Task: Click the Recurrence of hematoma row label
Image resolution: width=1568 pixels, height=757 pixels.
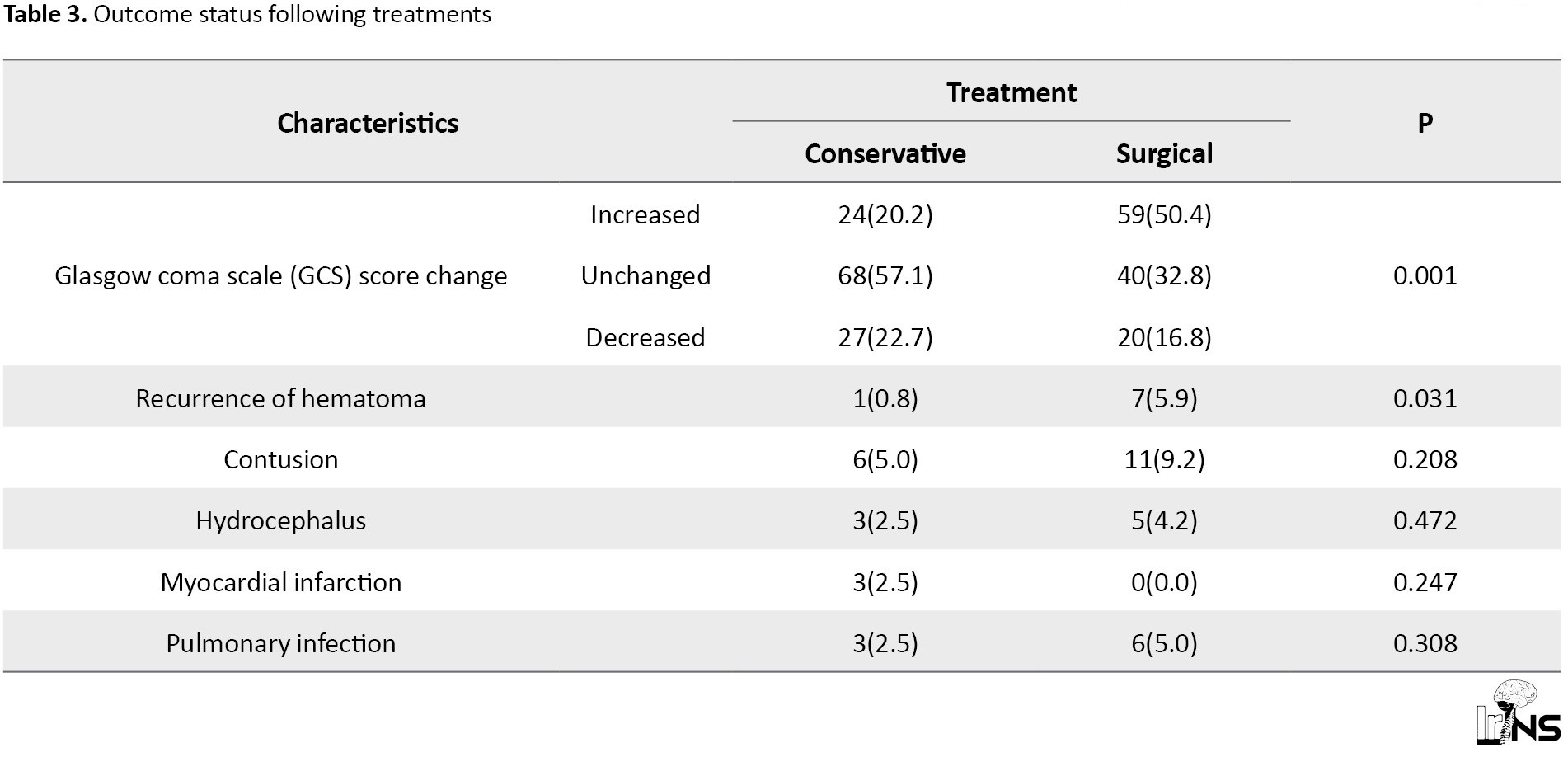Action: 281,398
